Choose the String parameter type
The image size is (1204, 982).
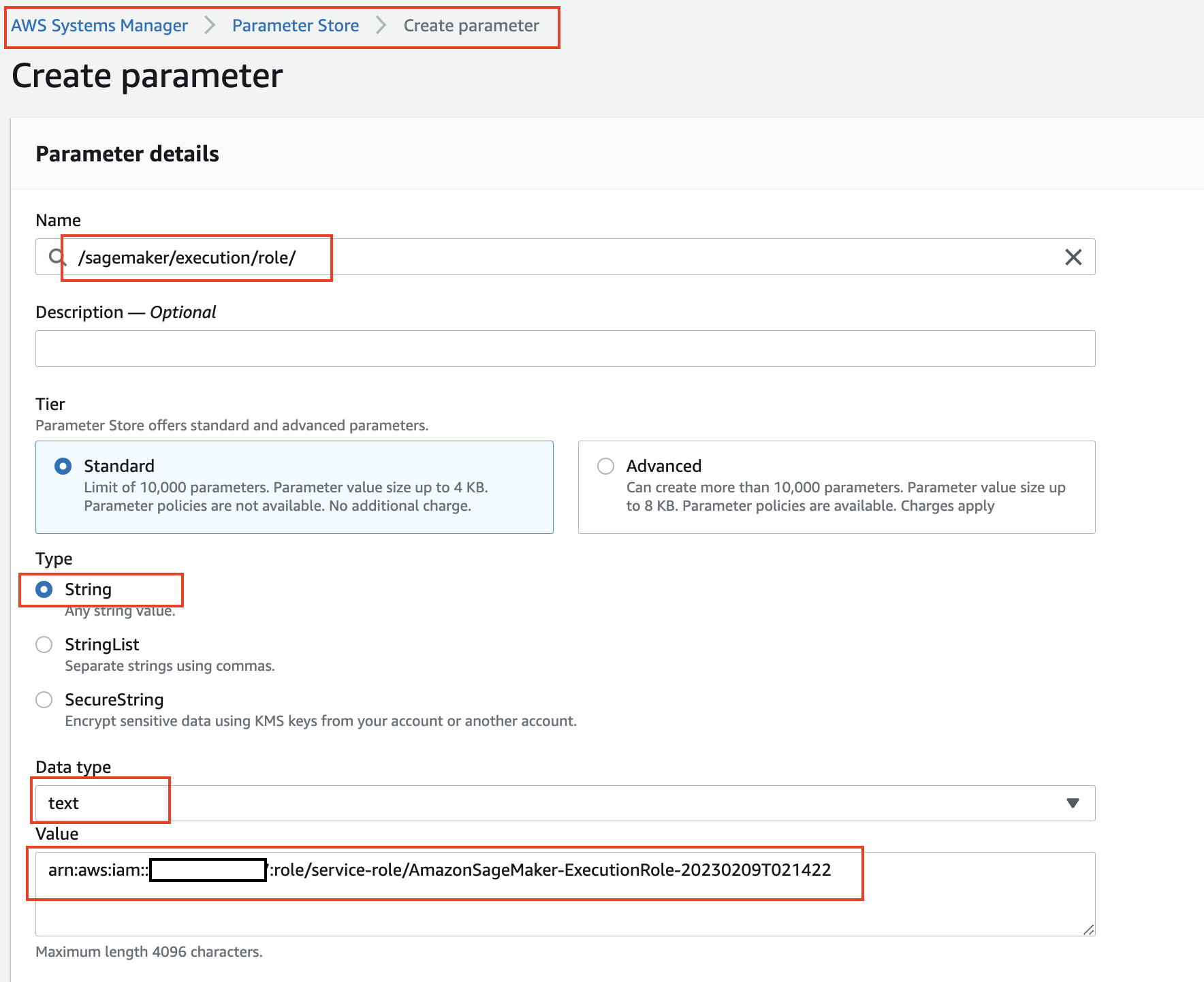pyautogui.click(x=44, y=590)
